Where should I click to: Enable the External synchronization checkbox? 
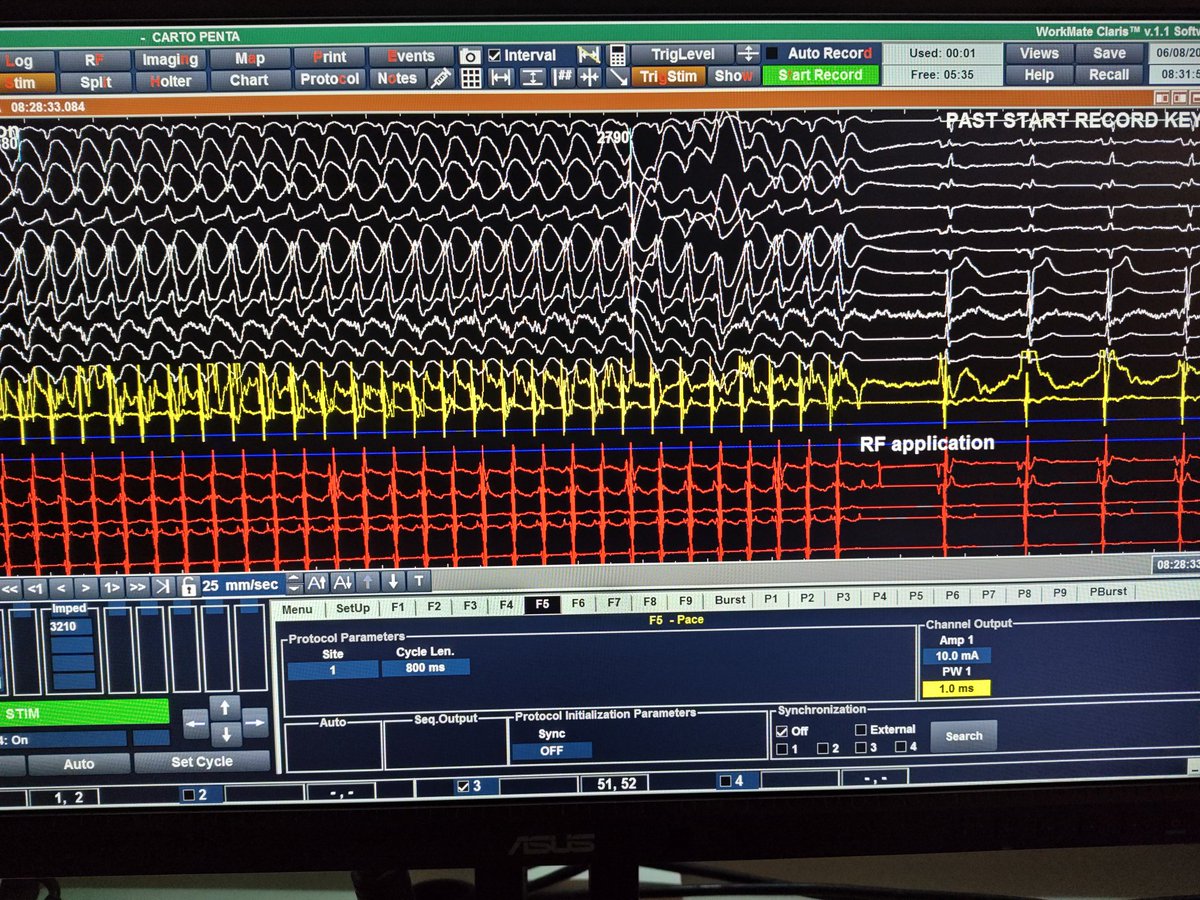(x=861, y=730)
